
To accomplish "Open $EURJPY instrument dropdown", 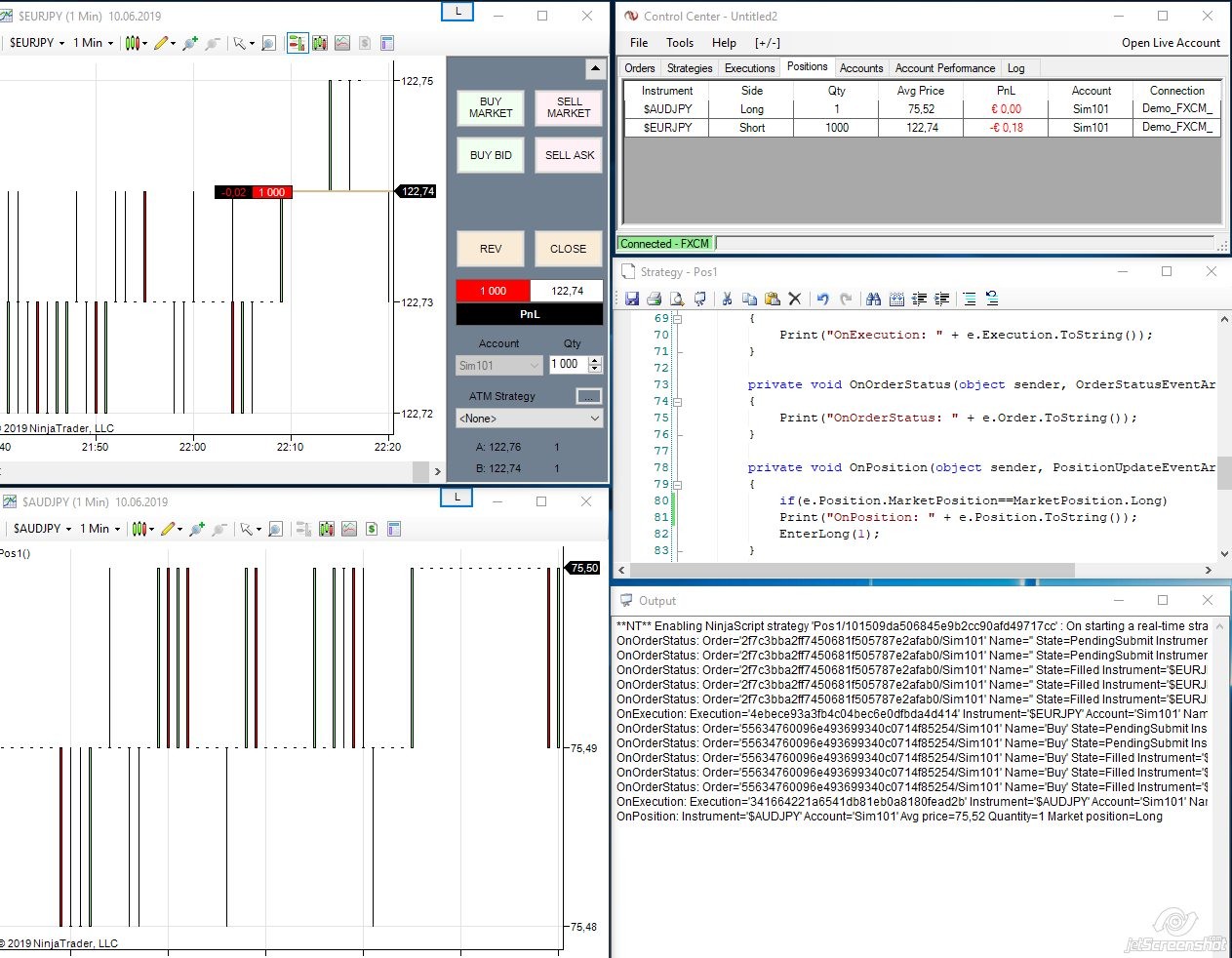I will 37,43.
